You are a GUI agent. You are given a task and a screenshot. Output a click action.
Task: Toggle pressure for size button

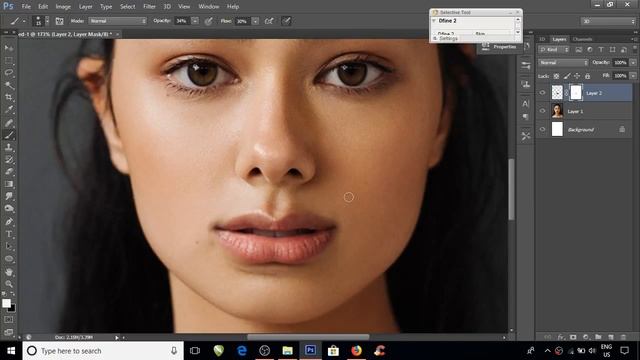click(286, 21)
